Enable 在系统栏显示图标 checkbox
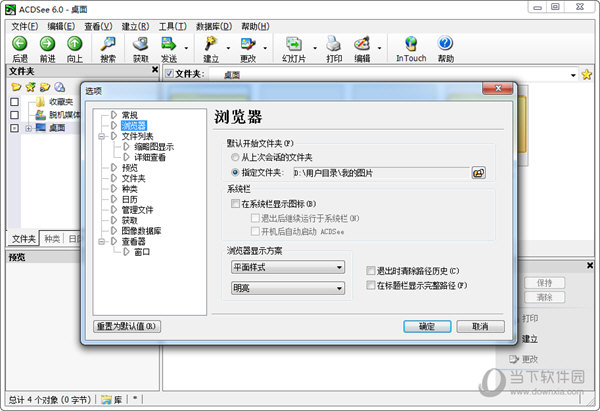 point(235,204)
